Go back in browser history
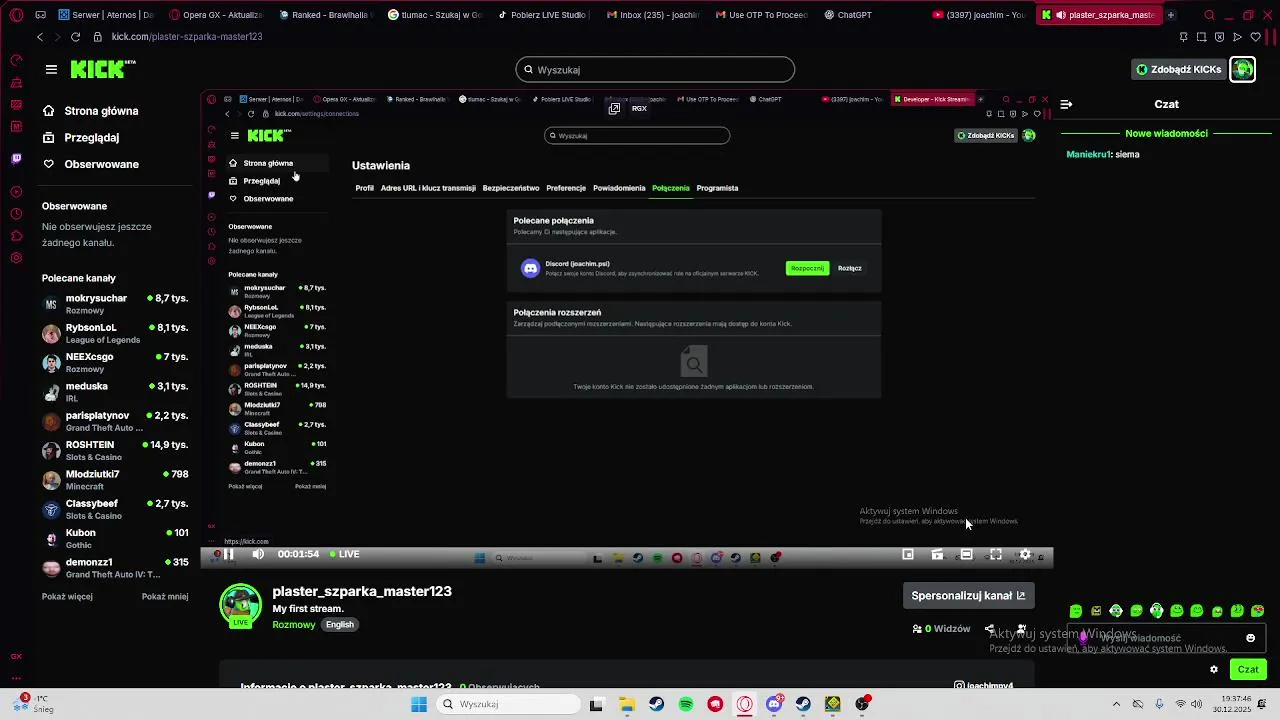 pyautogui.click(x=40, y=36)
